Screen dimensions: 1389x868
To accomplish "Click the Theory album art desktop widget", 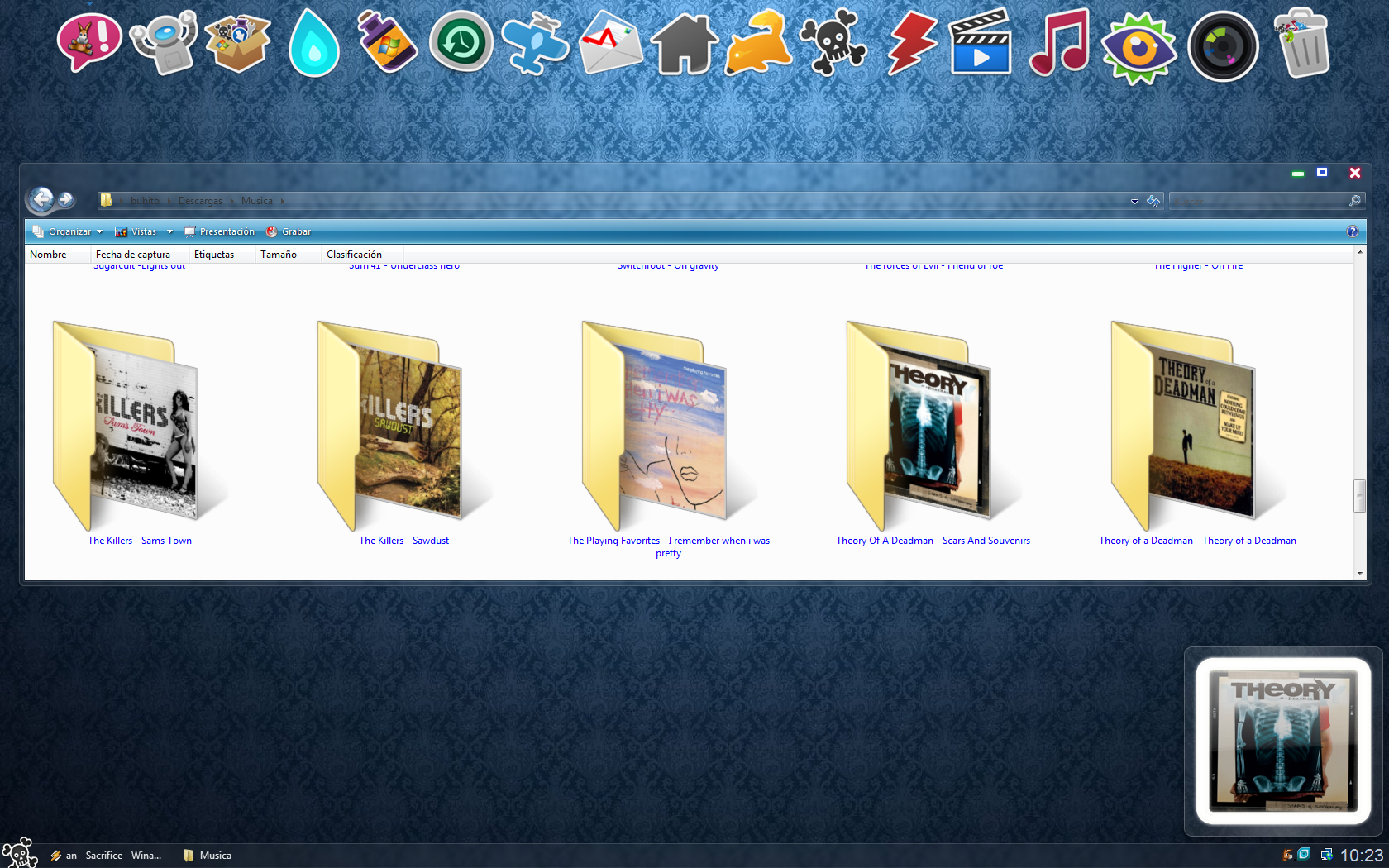I will click(x=1283, y=741).
